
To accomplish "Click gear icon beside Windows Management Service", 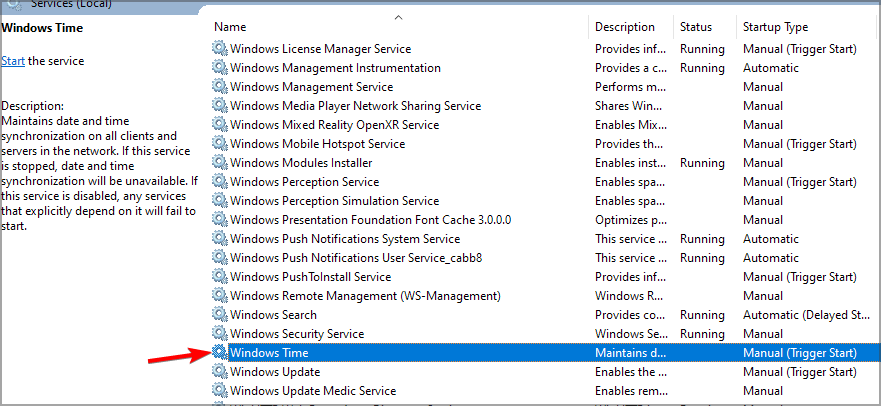I will pos(219,87).
